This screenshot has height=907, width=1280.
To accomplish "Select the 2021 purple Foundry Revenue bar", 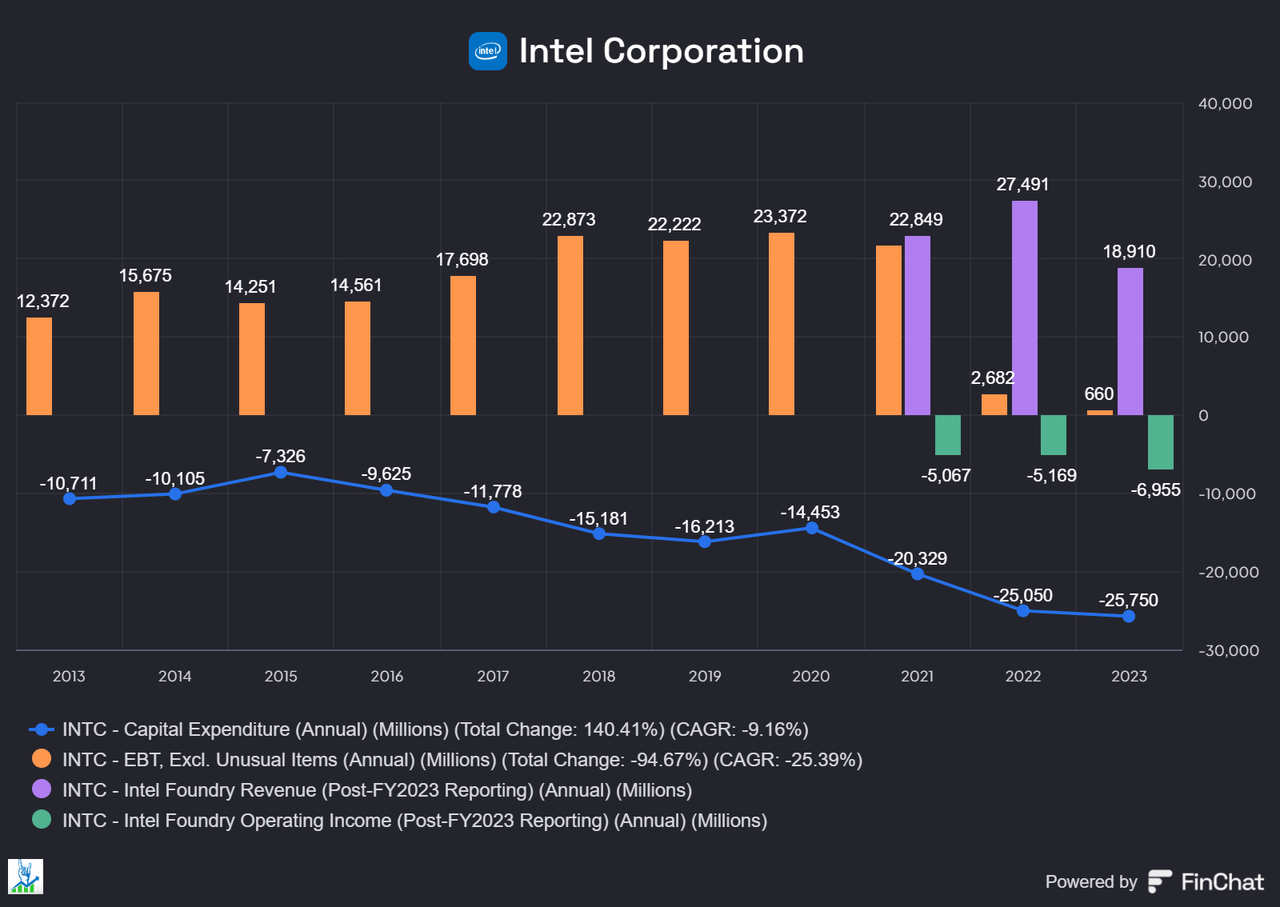I will 917,326.
